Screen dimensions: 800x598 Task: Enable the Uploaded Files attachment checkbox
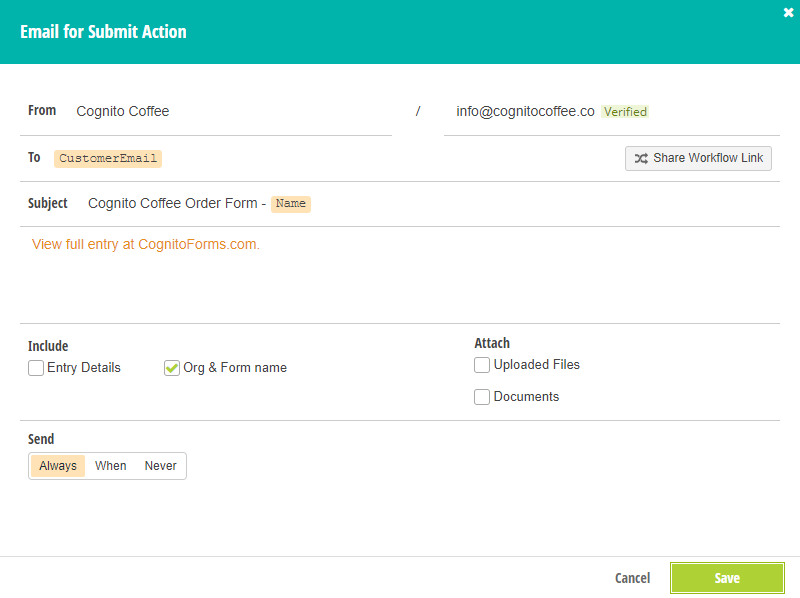482,365
